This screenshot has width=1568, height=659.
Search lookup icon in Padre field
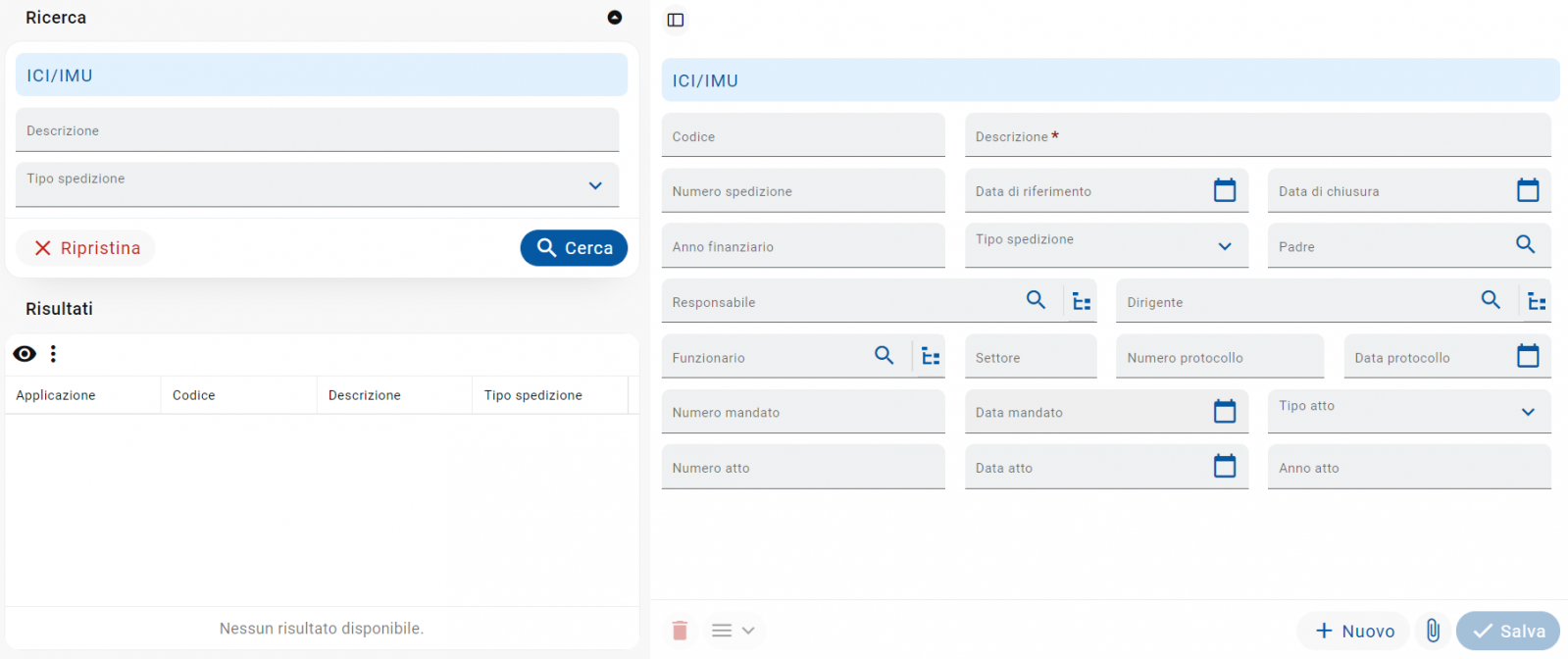[1525, 244]
